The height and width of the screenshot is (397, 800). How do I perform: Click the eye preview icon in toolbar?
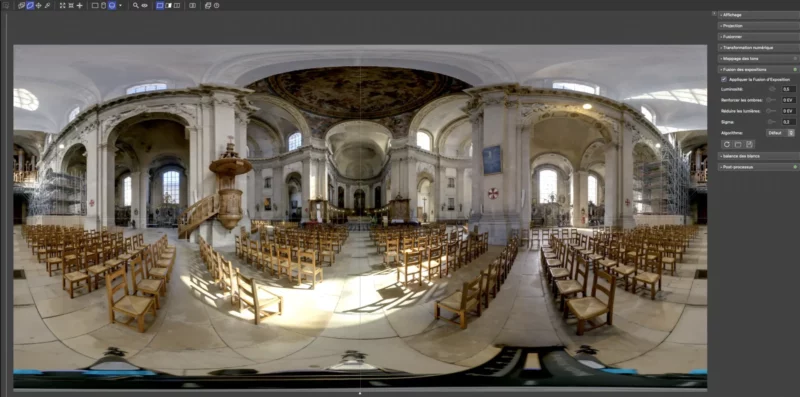(144, 6)
